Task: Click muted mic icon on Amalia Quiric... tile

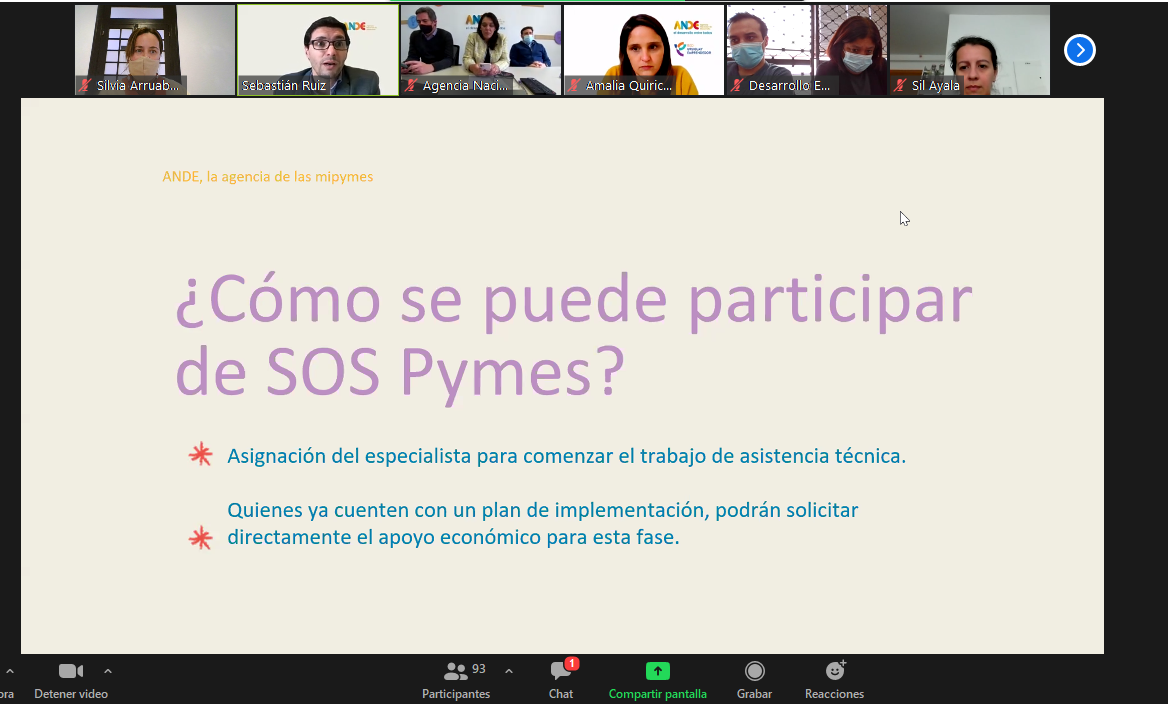Action: [574, 86]
